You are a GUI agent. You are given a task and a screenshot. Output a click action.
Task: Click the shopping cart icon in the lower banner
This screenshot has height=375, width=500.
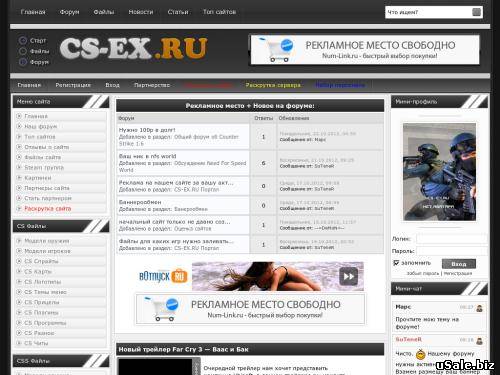(x=162, y=309)
